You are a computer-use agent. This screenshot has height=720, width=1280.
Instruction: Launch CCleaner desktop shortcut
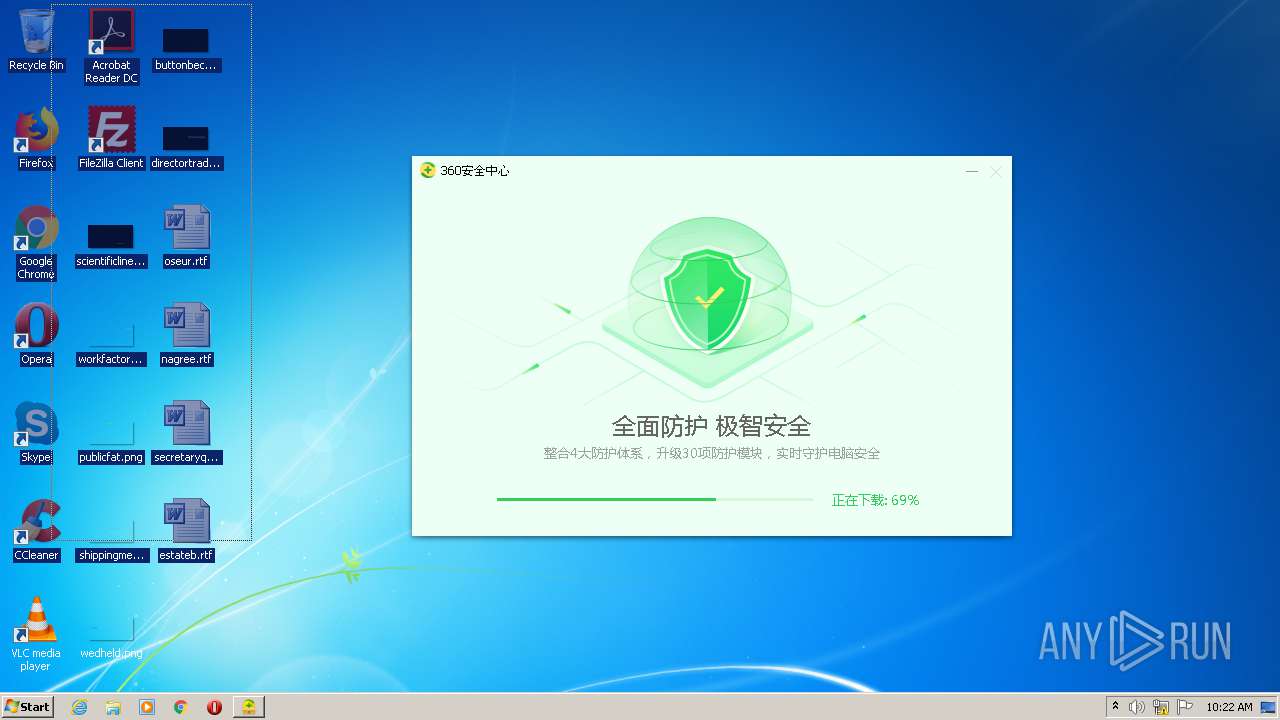[x=36, y=530]
